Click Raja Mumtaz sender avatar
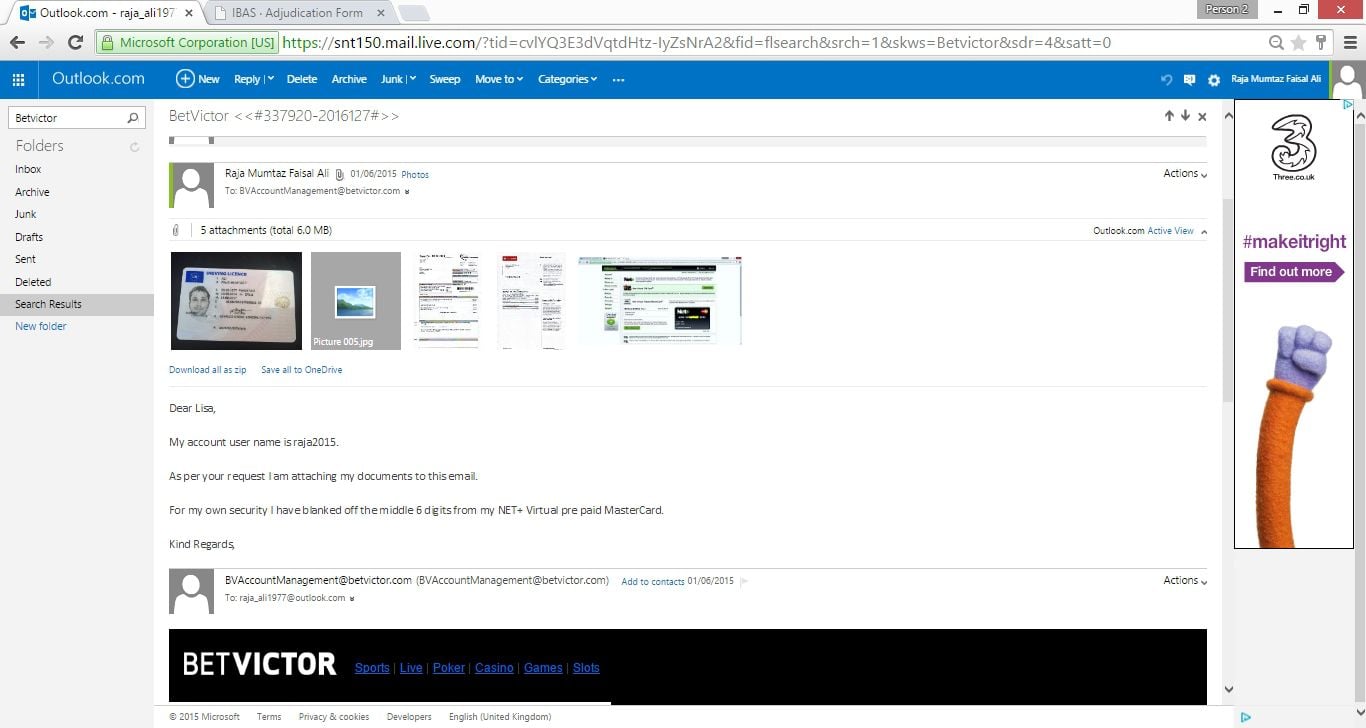Image resolution: width=1366 pixels, height=728 pixels. (192, 186)
